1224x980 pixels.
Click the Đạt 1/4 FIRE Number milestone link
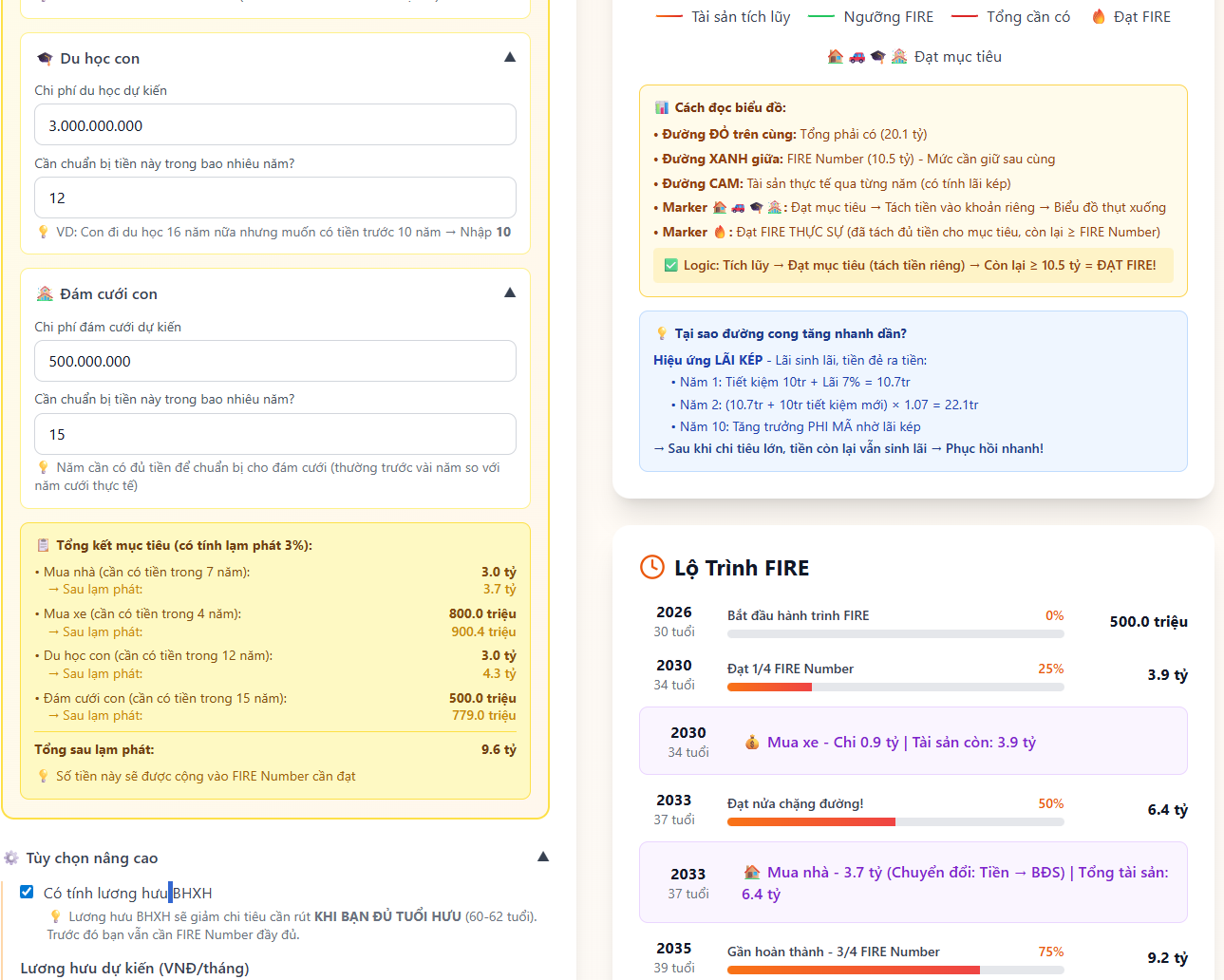tap(788, 669)
